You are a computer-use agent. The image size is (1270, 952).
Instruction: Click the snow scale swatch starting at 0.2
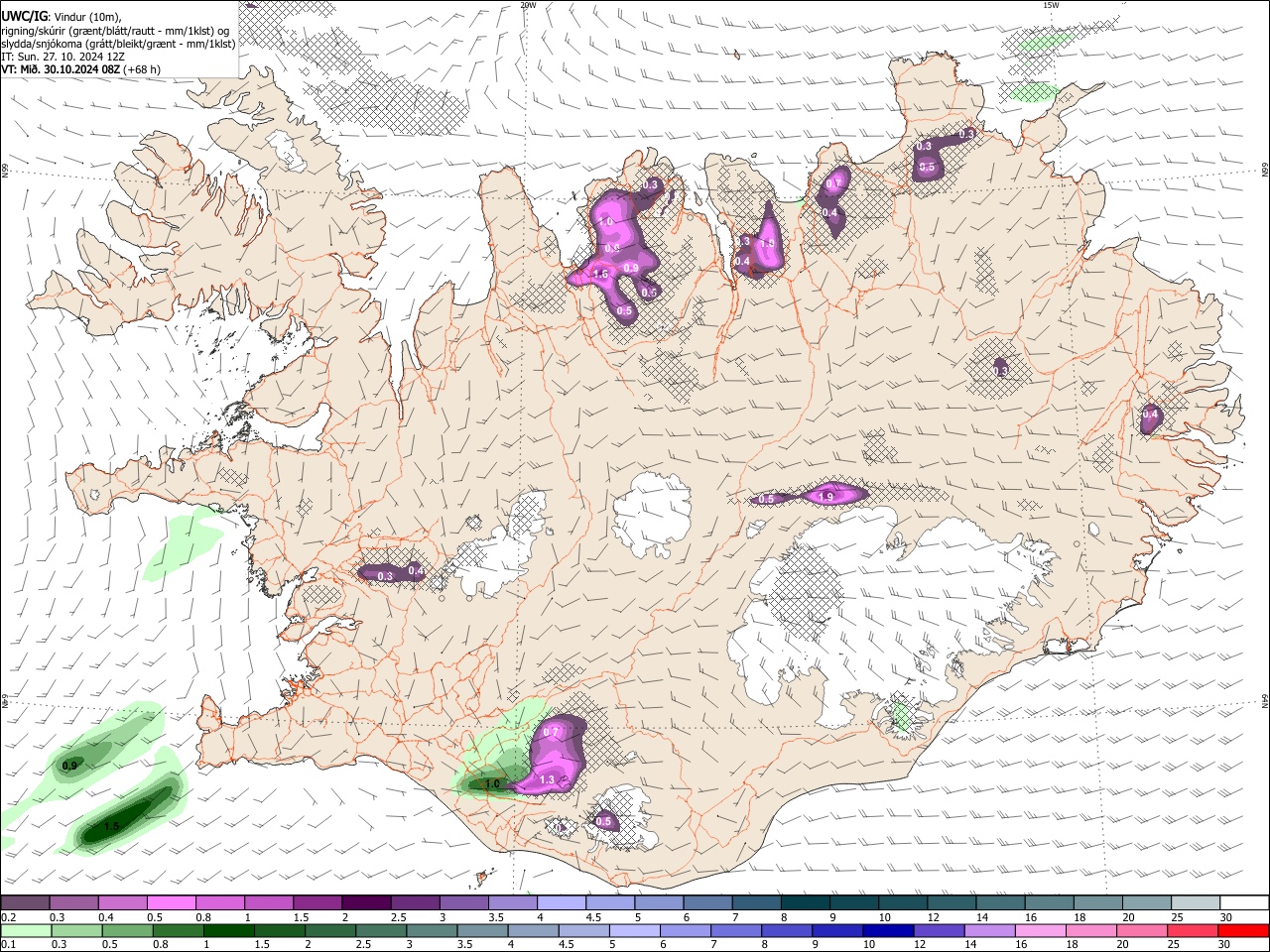pyautogui.click(x=26, y=902)
